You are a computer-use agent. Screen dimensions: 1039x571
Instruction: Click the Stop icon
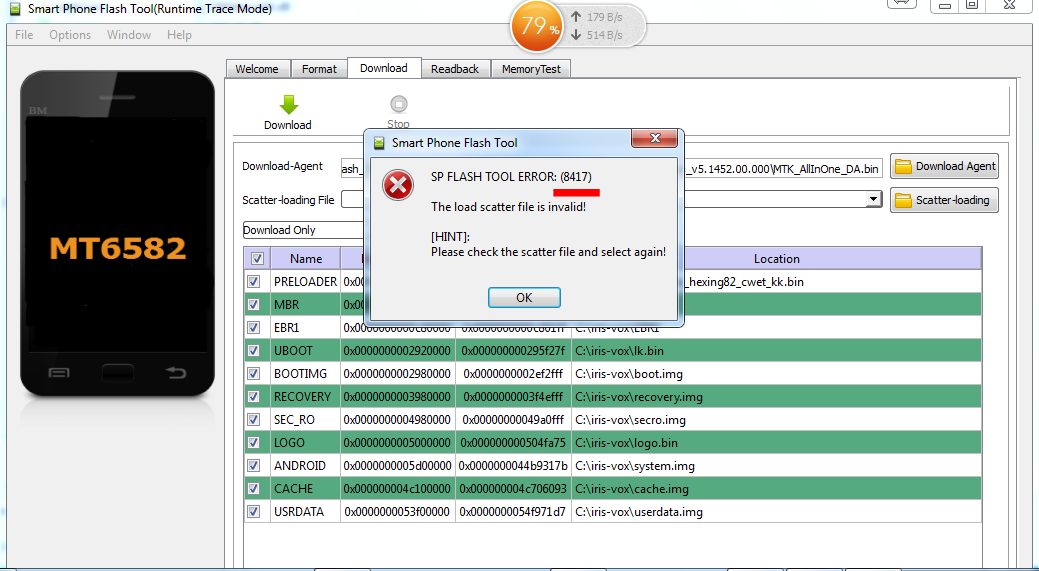click(x=398, y=104)
